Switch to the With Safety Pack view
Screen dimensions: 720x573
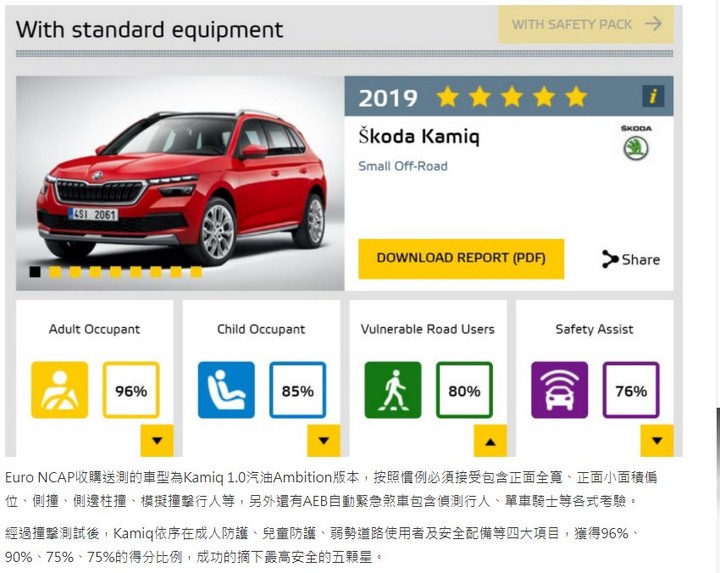coord(586,24)
